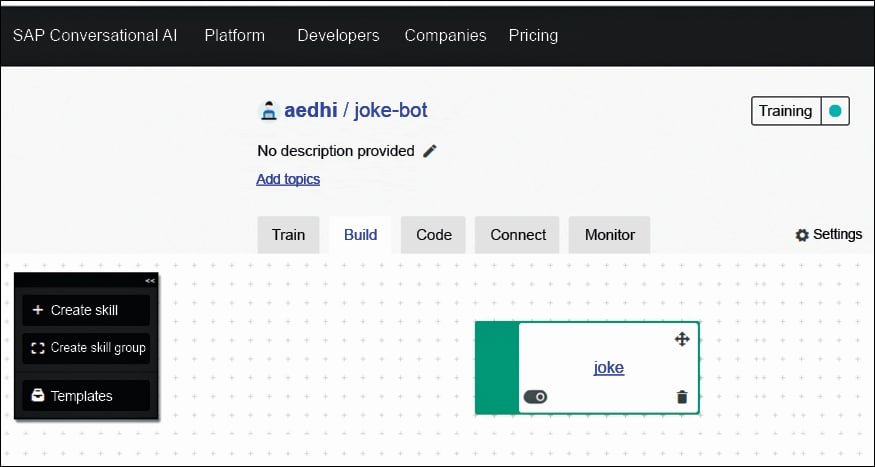Click the Training status button
The image size is (875, 467).
[x=785, y=111]
